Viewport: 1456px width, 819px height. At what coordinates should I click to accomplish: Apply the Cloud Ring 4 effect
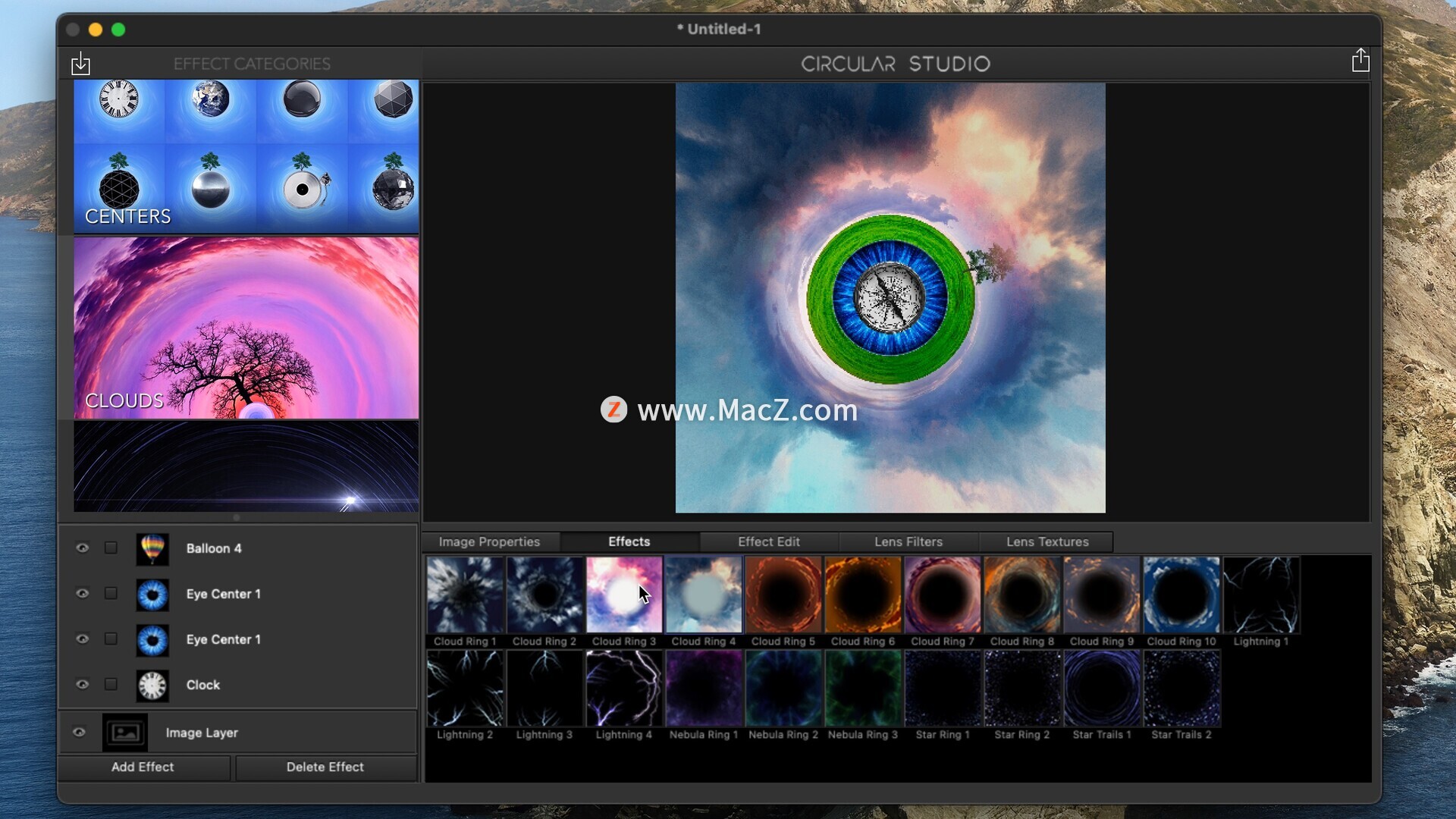[x=704, y=595]
